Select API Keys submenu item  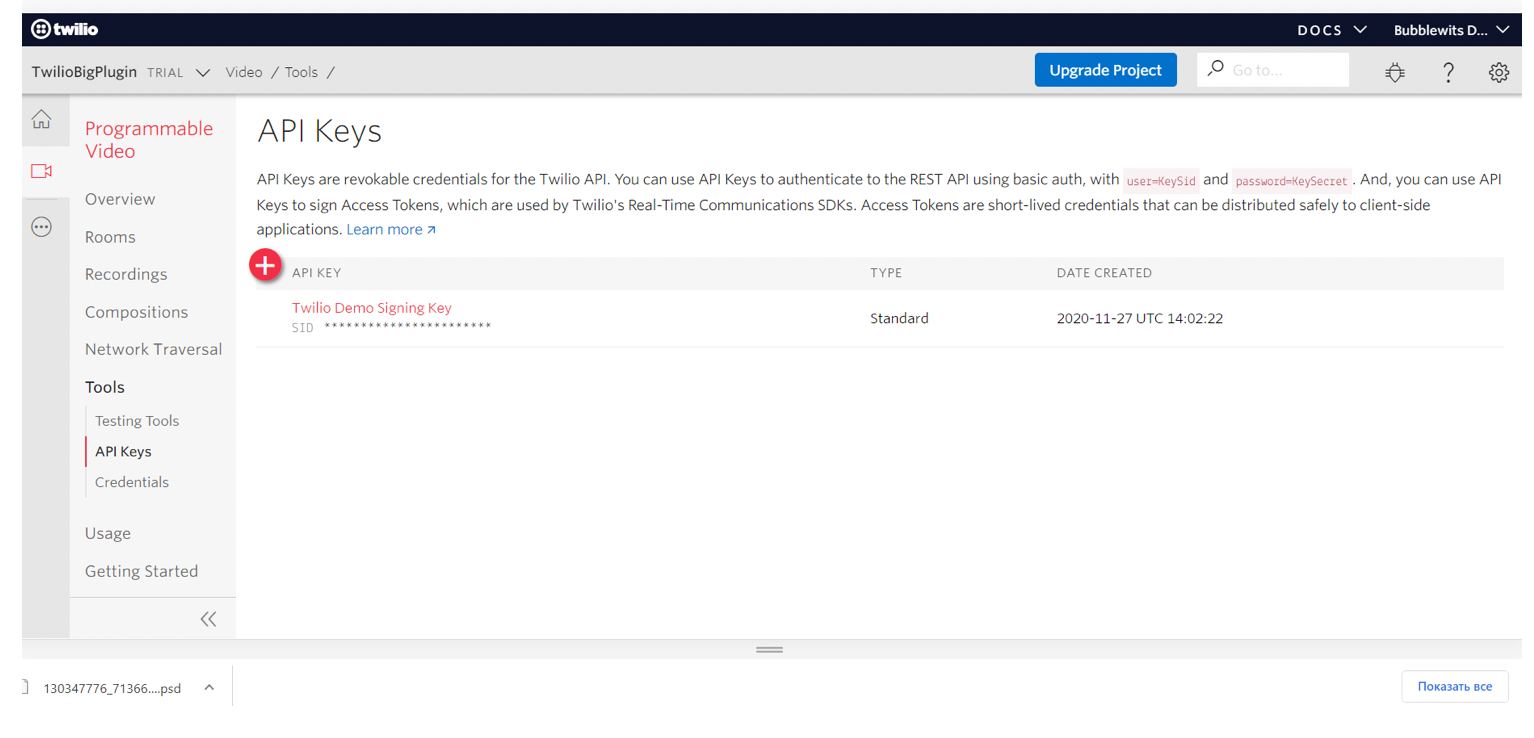pos(123,452)
